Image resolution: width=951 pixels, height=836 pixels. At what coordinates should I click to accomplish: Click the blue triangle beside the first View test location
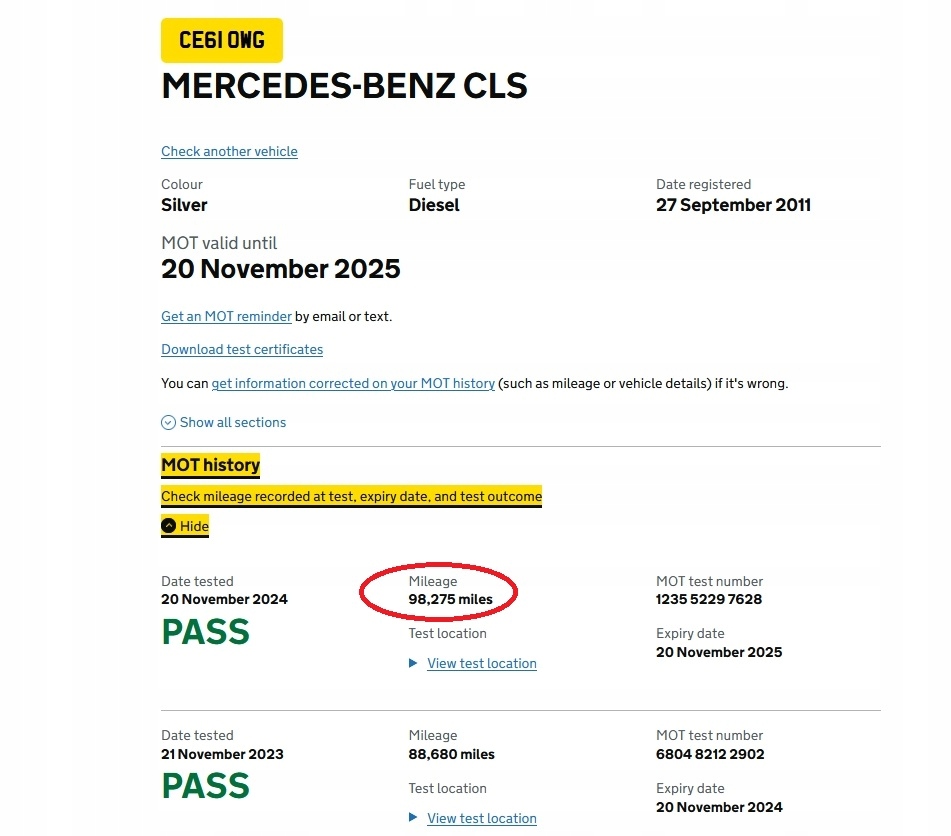(412, 663)
